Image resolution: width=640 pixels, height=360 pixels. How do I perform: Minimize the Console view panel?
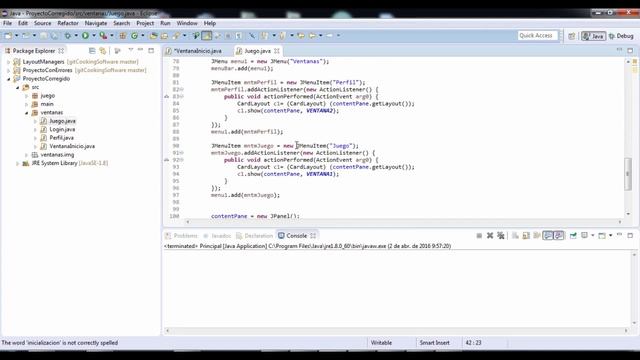tap(619, 235)
